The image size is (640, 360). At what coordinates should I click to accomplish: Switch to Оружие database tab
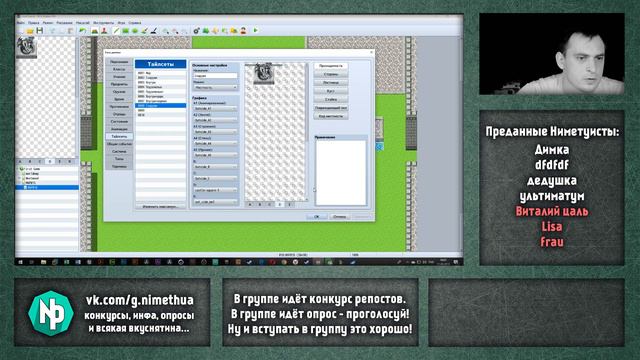tap(119, 91)
